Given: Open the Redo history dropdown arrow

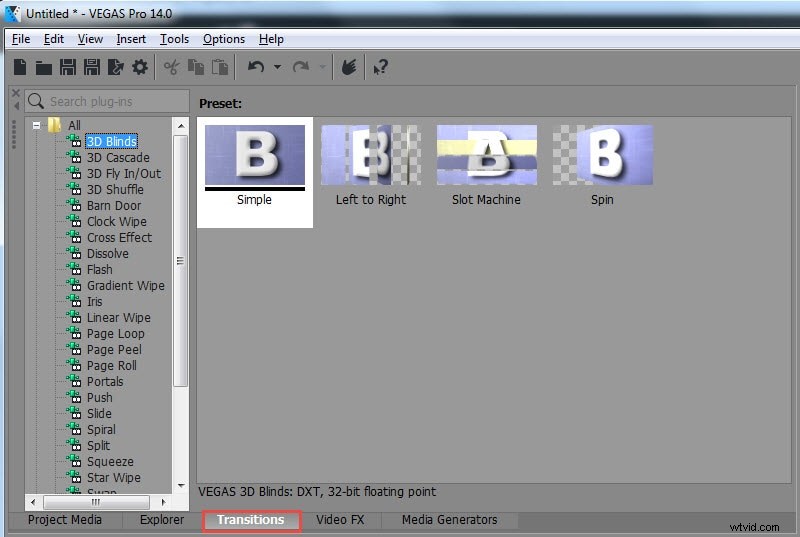Looking at the screenshot, I should point(322,67).
